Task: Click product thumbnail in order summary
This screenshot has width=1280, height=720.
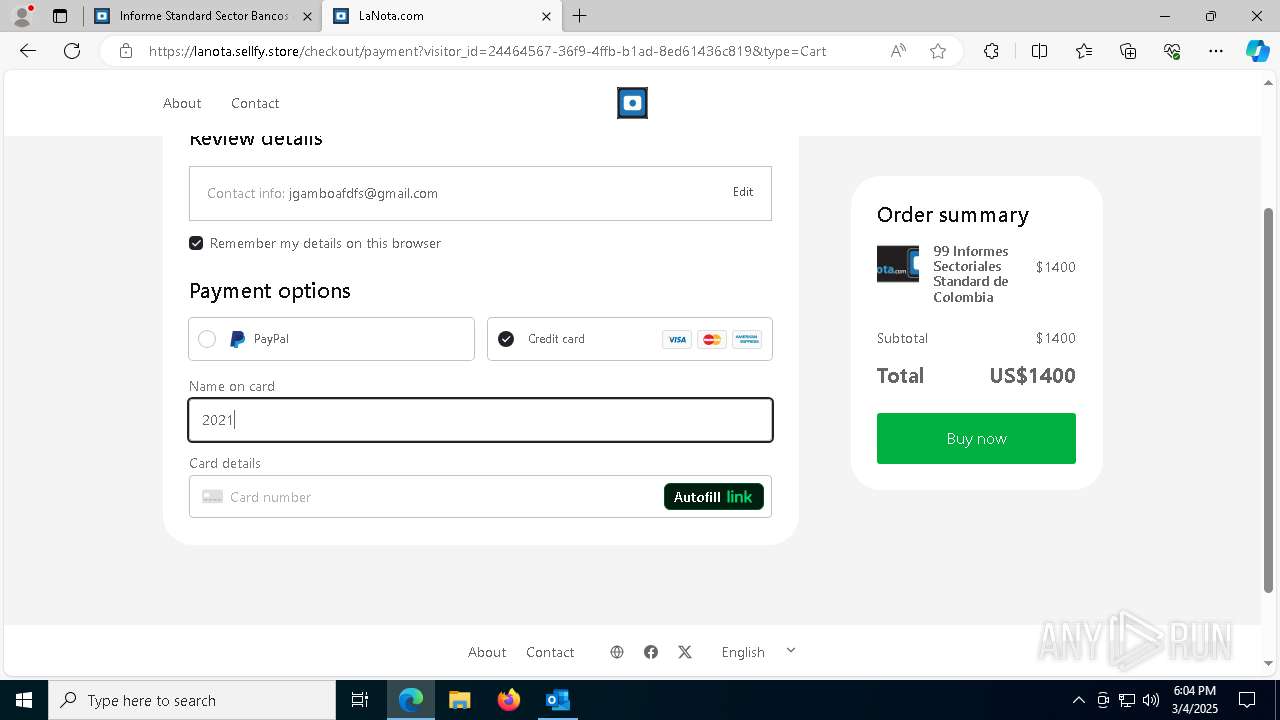Action: point(898,264)
